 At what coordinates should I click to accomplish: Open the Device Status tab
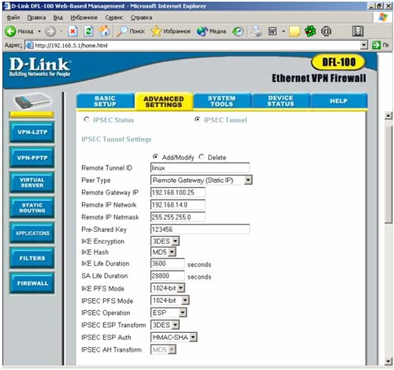click(x=281, y=101)
